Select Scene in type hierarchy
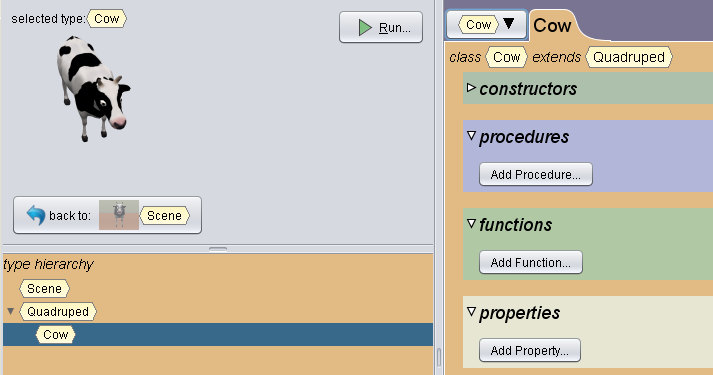Screen dimensions: 713x375 click(44, 289)
